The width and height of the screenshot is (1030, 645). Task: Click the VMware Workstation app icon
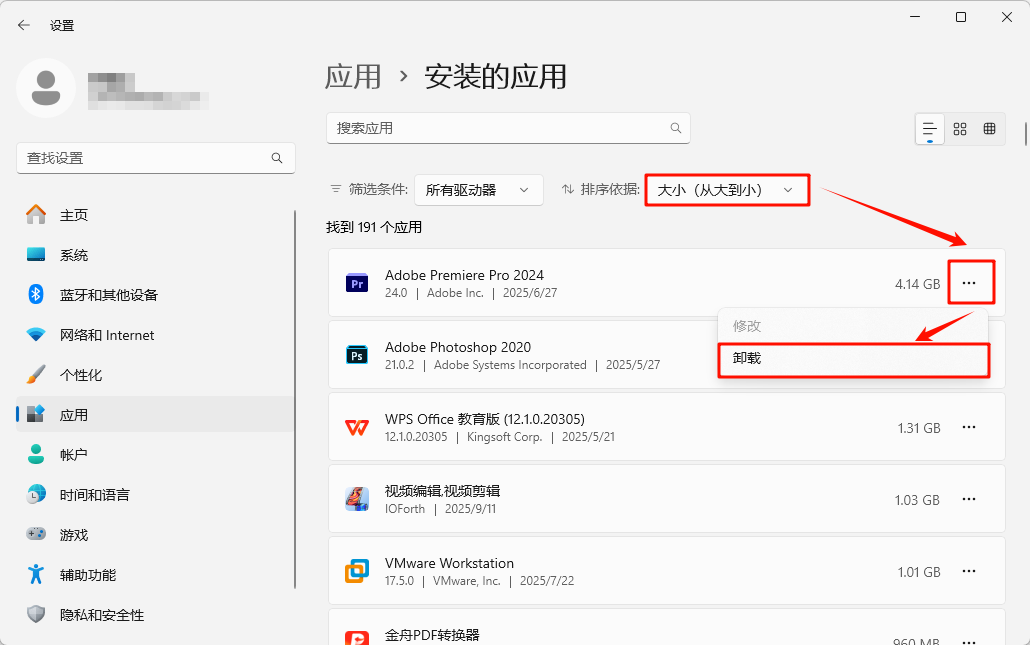click(357, 571)
